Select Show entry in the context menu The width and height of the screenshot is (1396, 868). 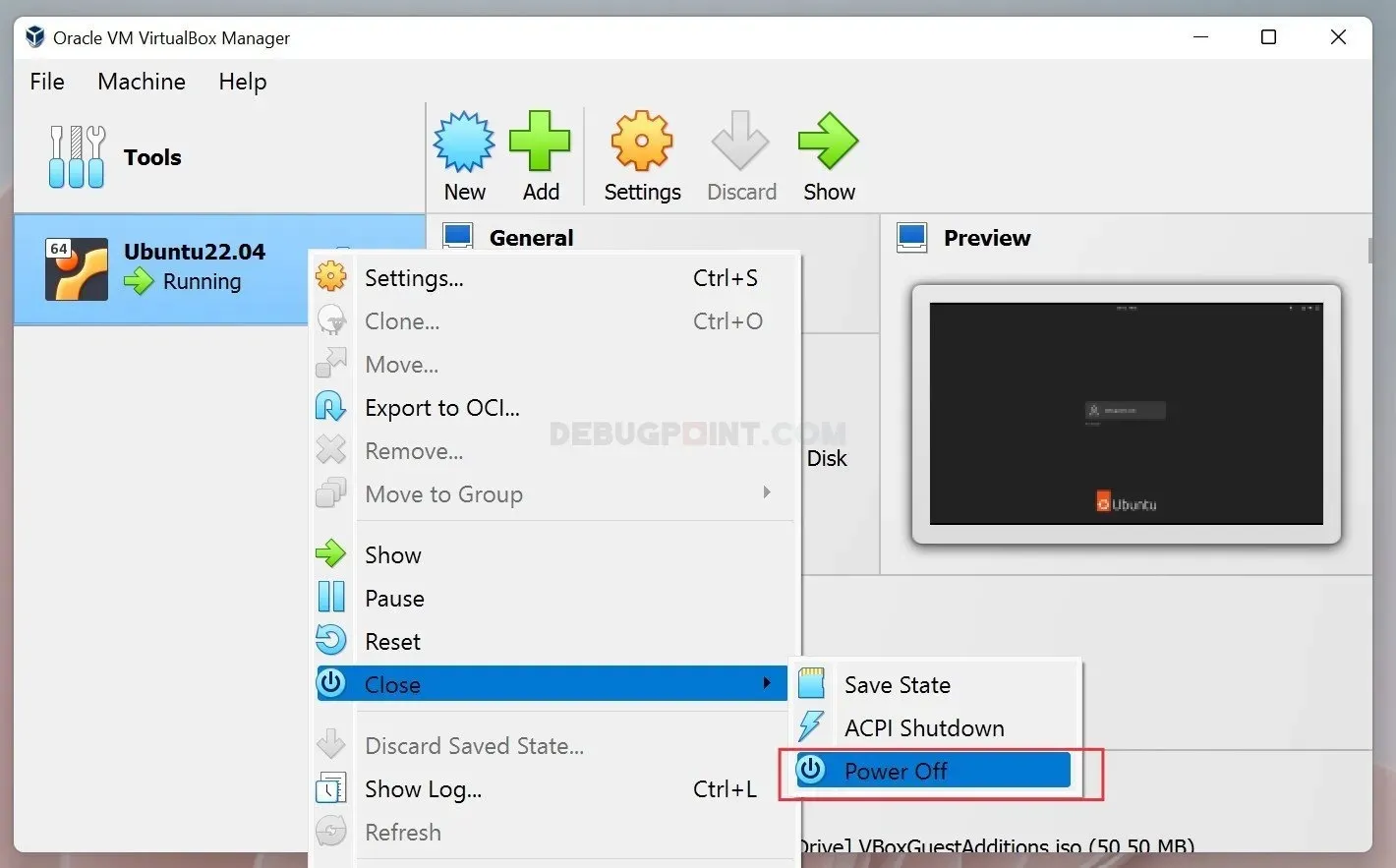click(x=553, y=555)
